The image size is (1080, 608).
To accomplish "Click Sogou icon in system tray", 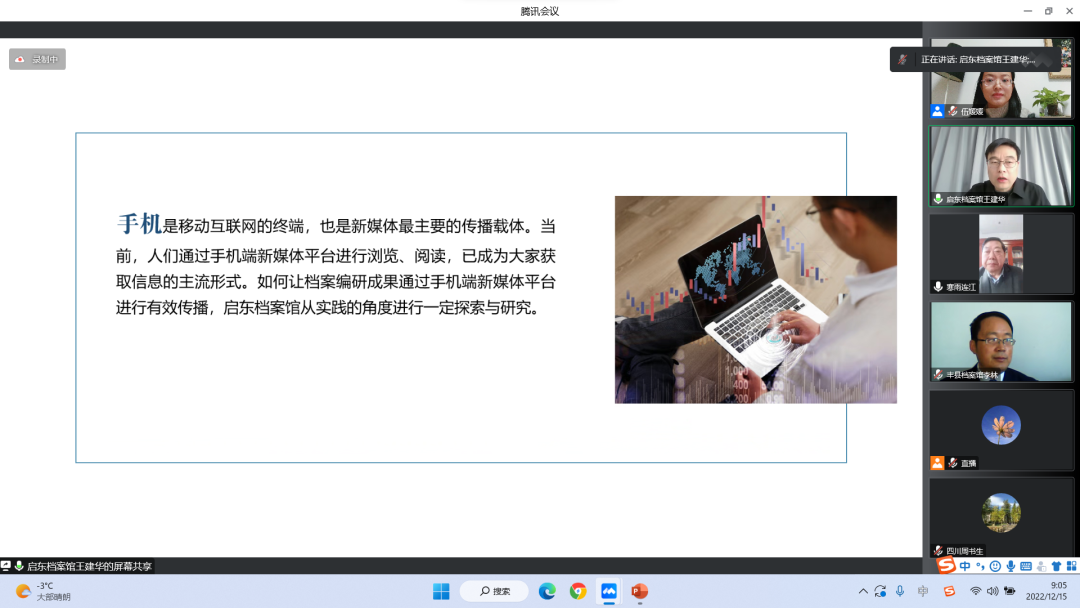I will click(x=949, y=591).
